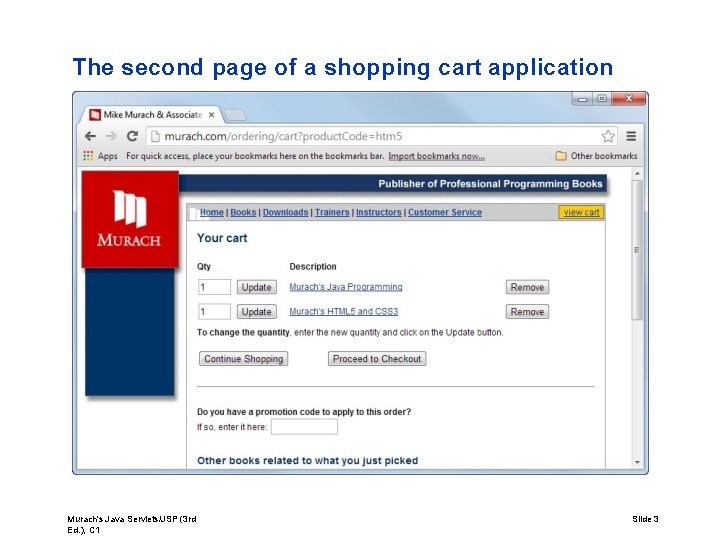
Task: Click the promotion code input field
Action: tap(304, 427)
